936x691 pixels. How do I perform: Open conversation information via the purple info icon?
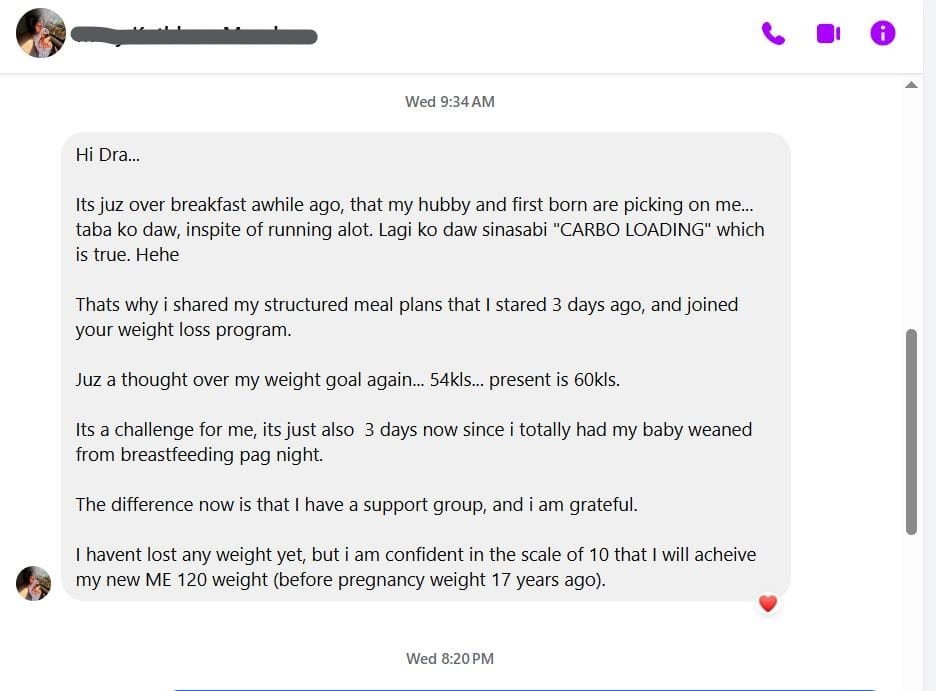pos(882,33)
